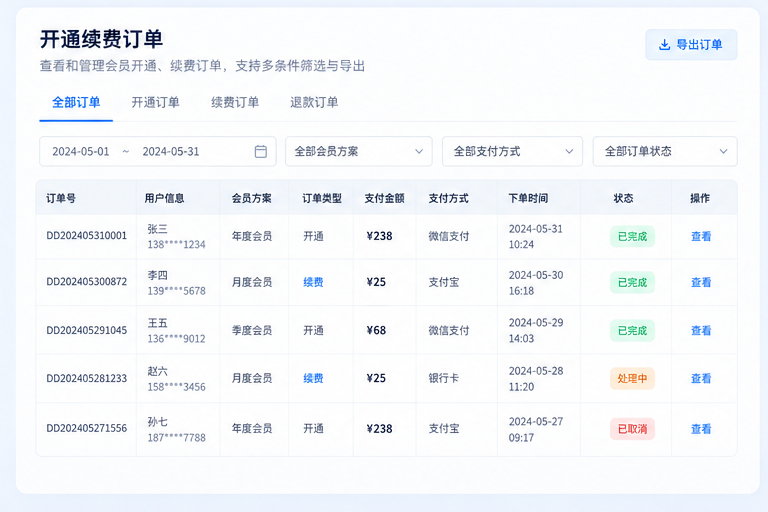Click order number DD202405271556
This screenshot has height=512, width=768.
click(87, 428)
